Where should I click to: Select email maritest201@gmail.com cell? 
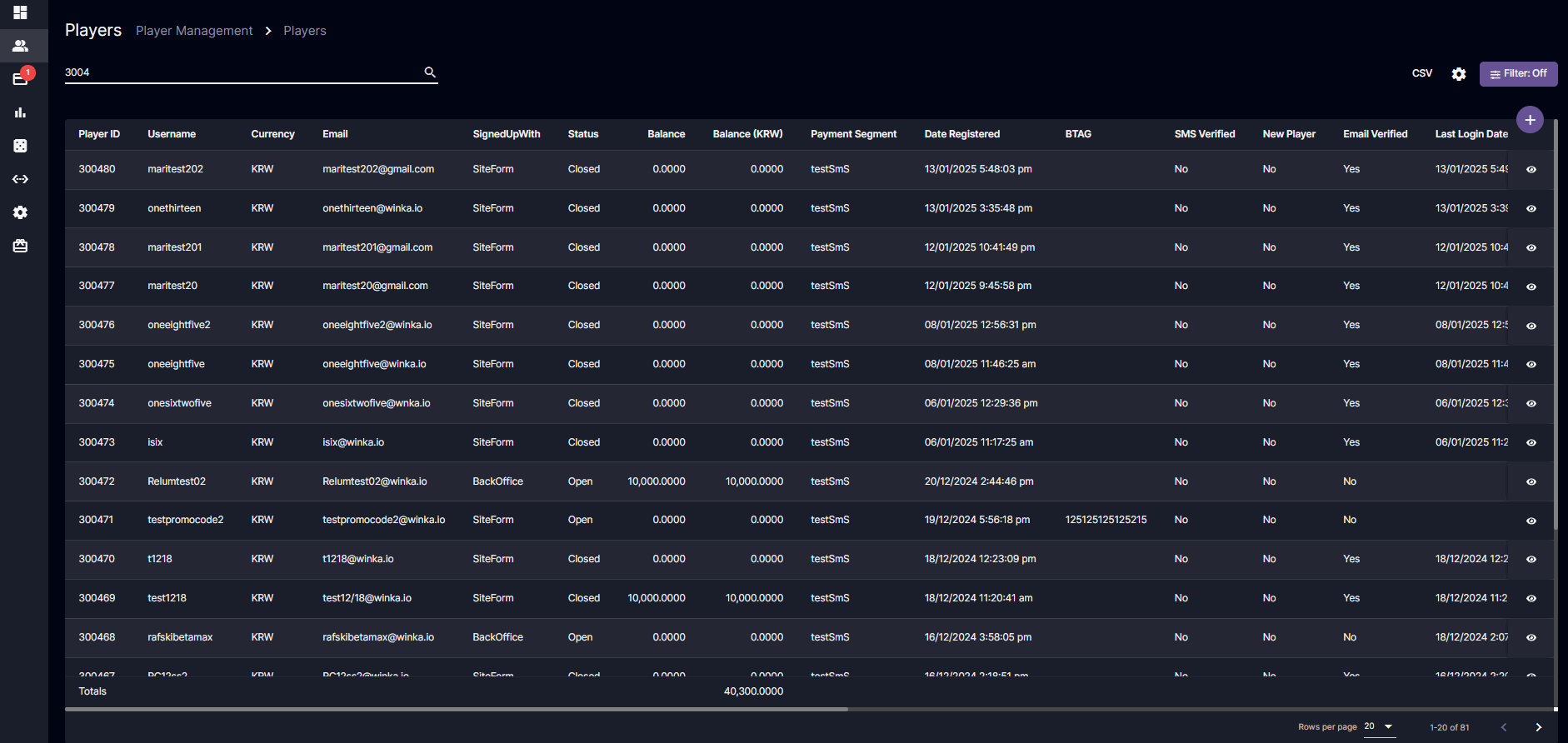point(377,247)
